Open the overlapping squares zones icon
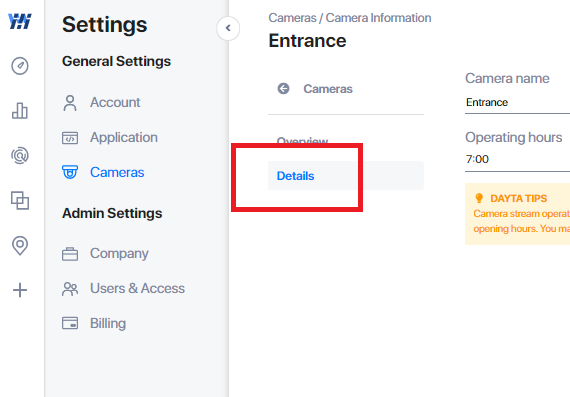Viewport: 570px width, 397px height. tap(20, 200)
